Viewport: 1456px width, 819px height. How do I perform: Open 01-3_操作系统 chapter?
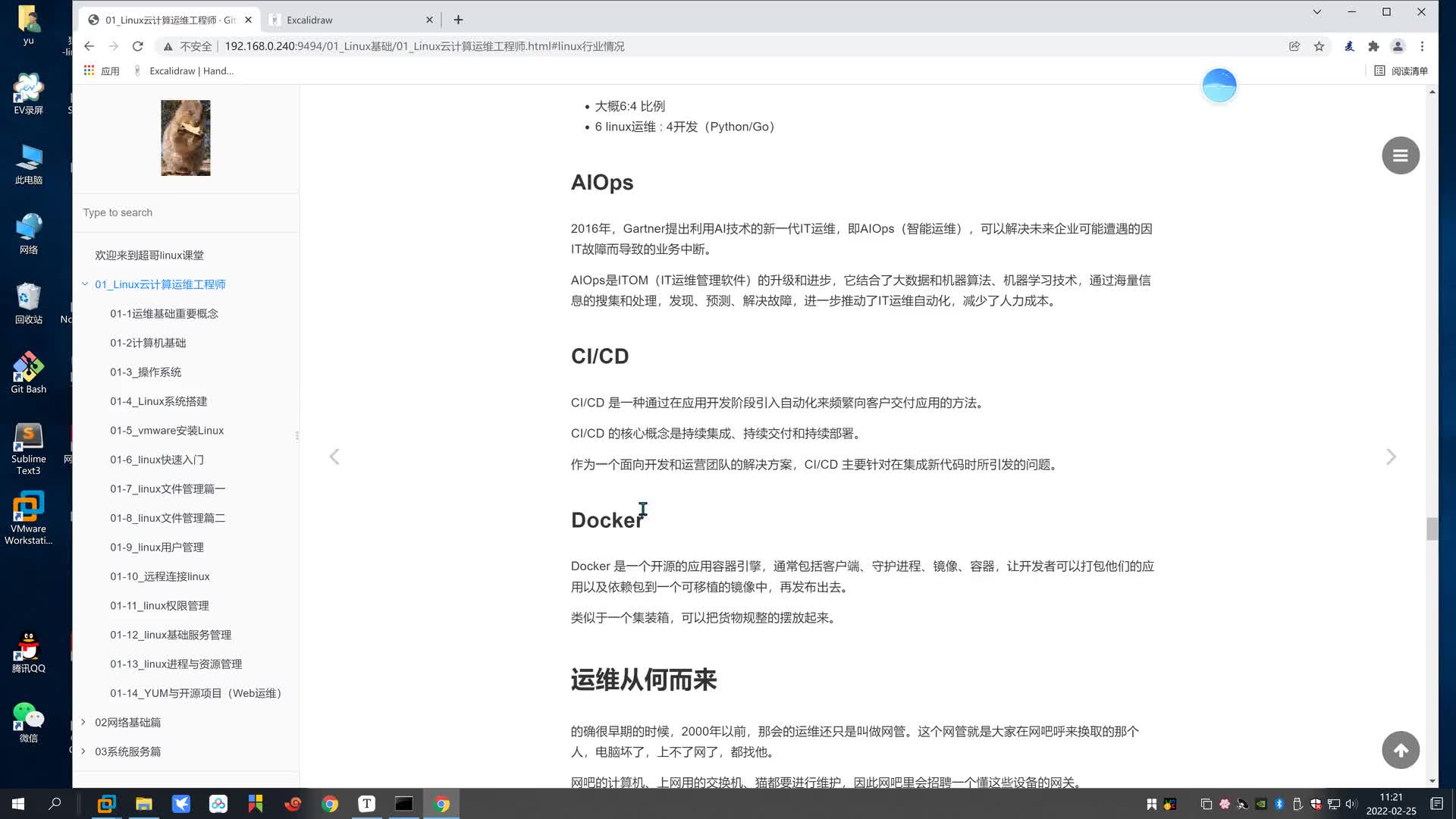pos(146,372)
